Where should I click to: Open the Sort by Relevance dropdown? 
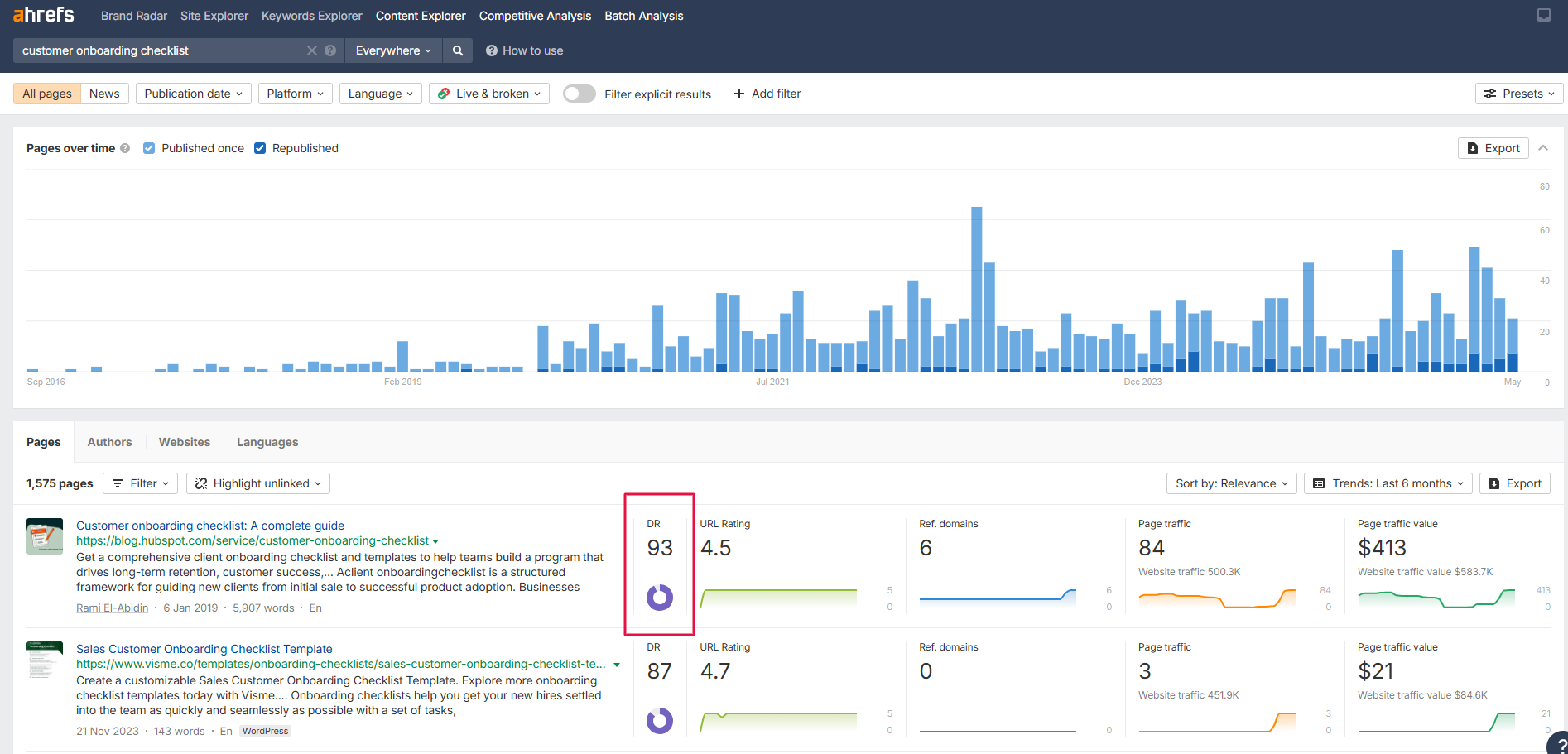[1231, 483]
